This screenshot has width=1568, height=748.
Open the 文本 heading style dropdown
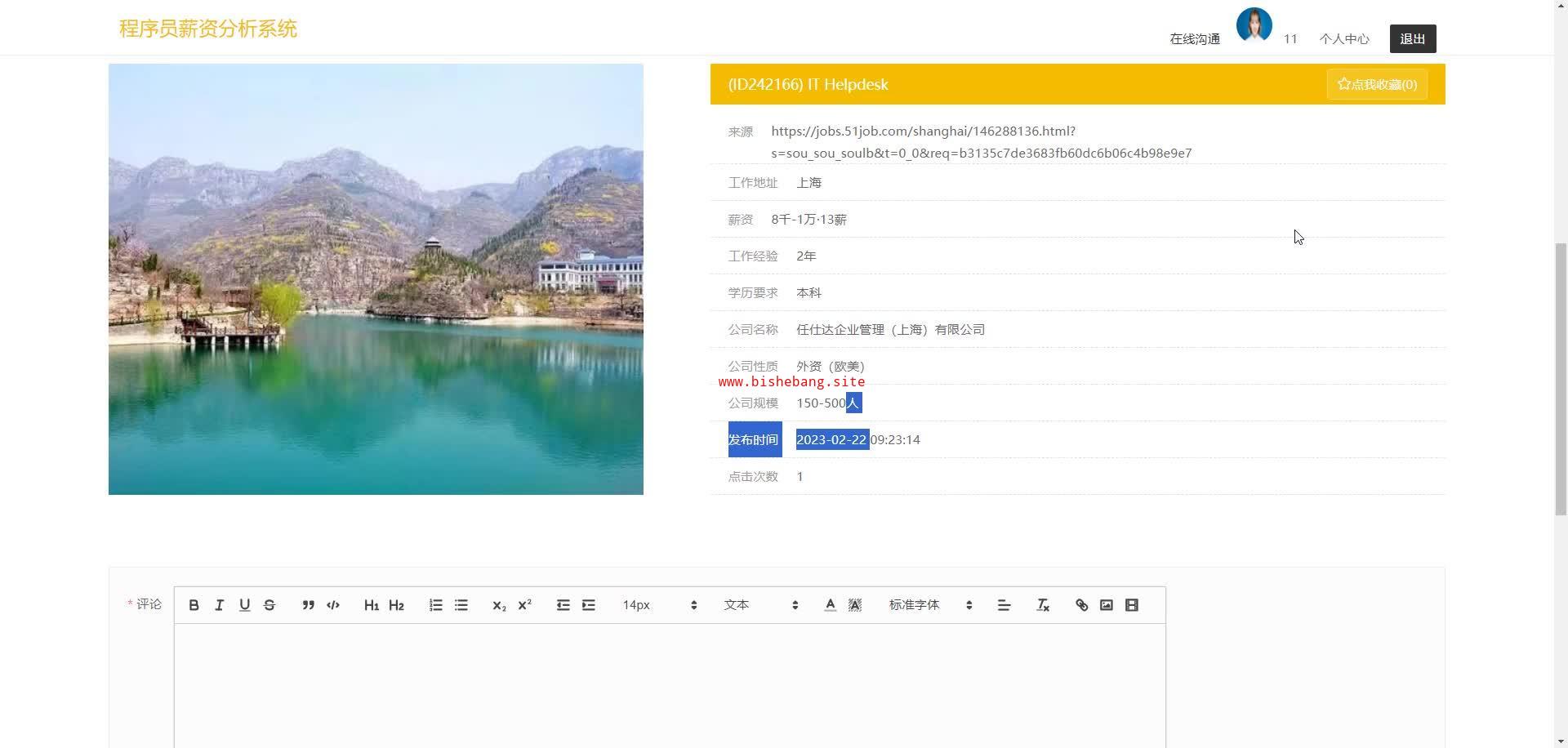point(761,605)
